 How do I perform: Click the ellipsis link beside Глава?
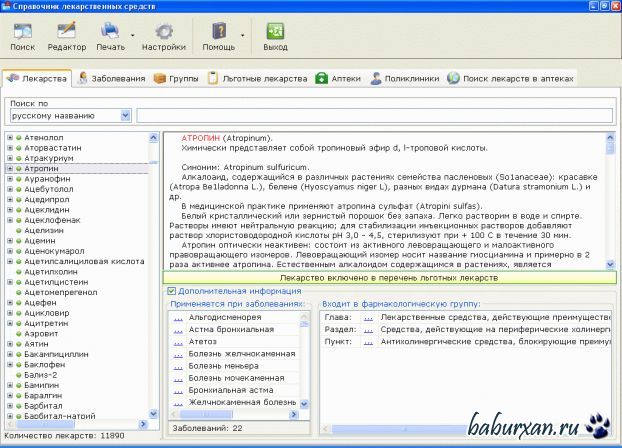[x=368, y=316]
